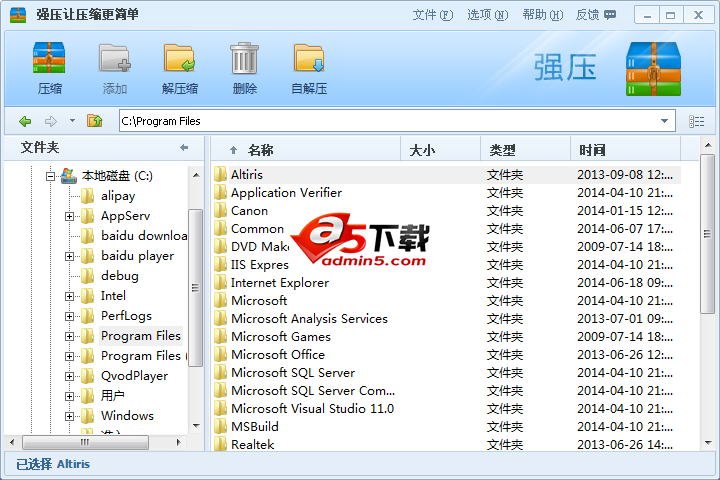Select the Internet Explorer folder icon
Image resolution: width=720 pixels, height=480 pixels.
[x=220, y=282]
